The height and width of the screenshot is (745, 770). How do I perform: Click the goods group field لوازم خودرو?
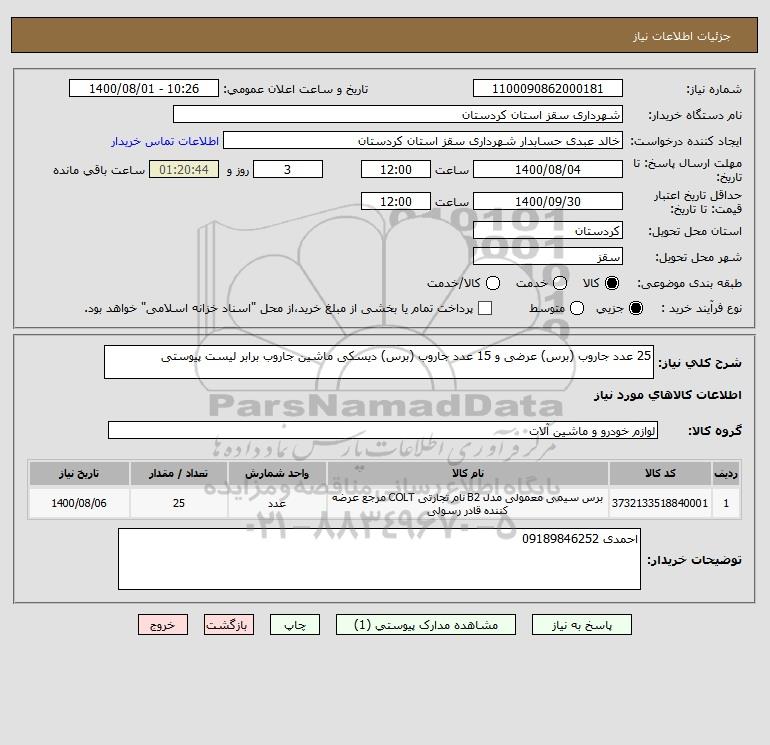pyautogui.click(x=383, y=430)
